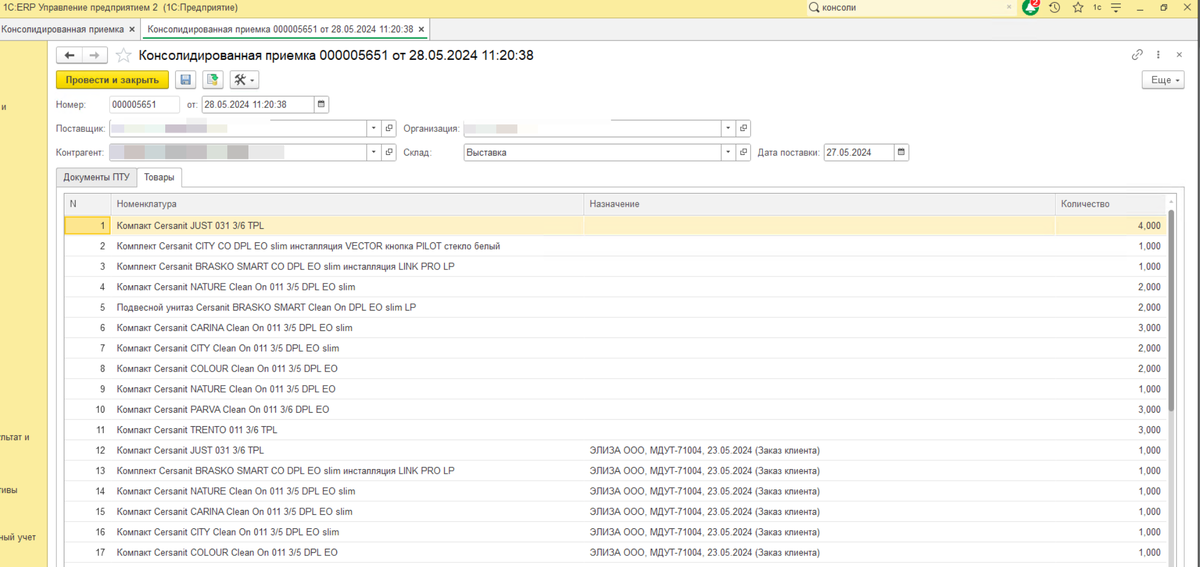Click the Дата поставки date field

(858, 153)
